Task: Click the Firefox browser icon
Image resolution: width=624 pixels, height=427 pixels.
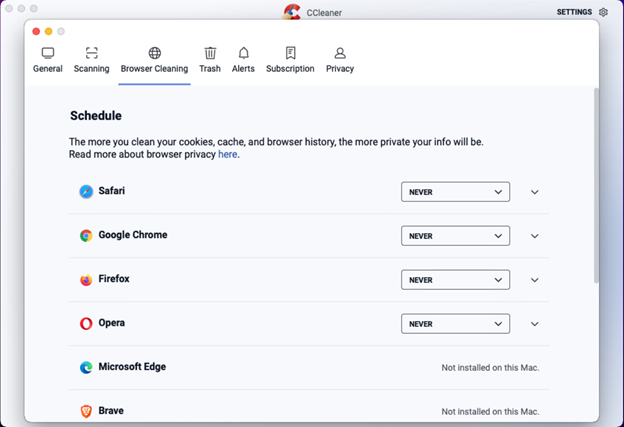Action: 86,280
